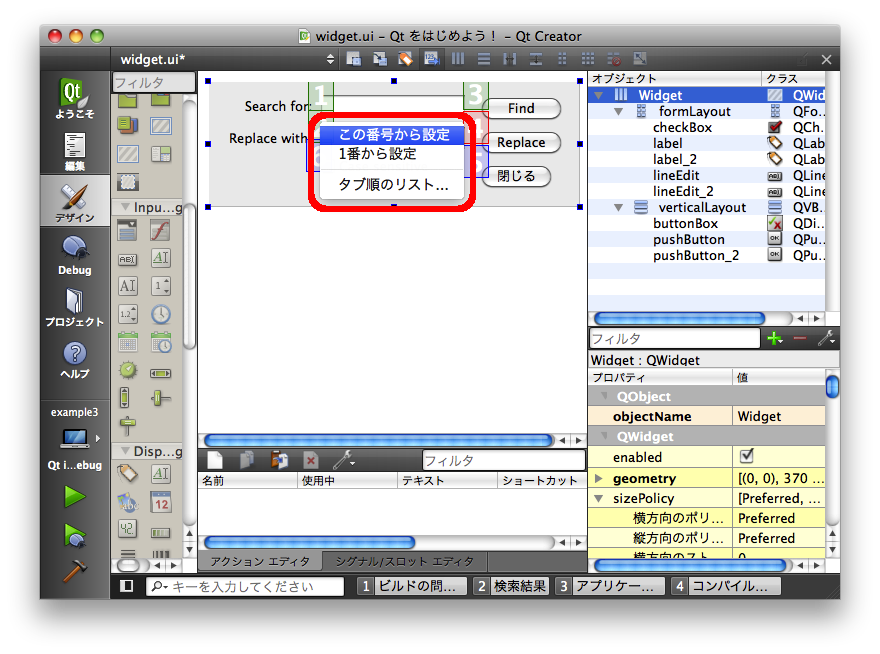Collapse the verticalLayout tree node

pyautogui.click(x=622, y=208)
